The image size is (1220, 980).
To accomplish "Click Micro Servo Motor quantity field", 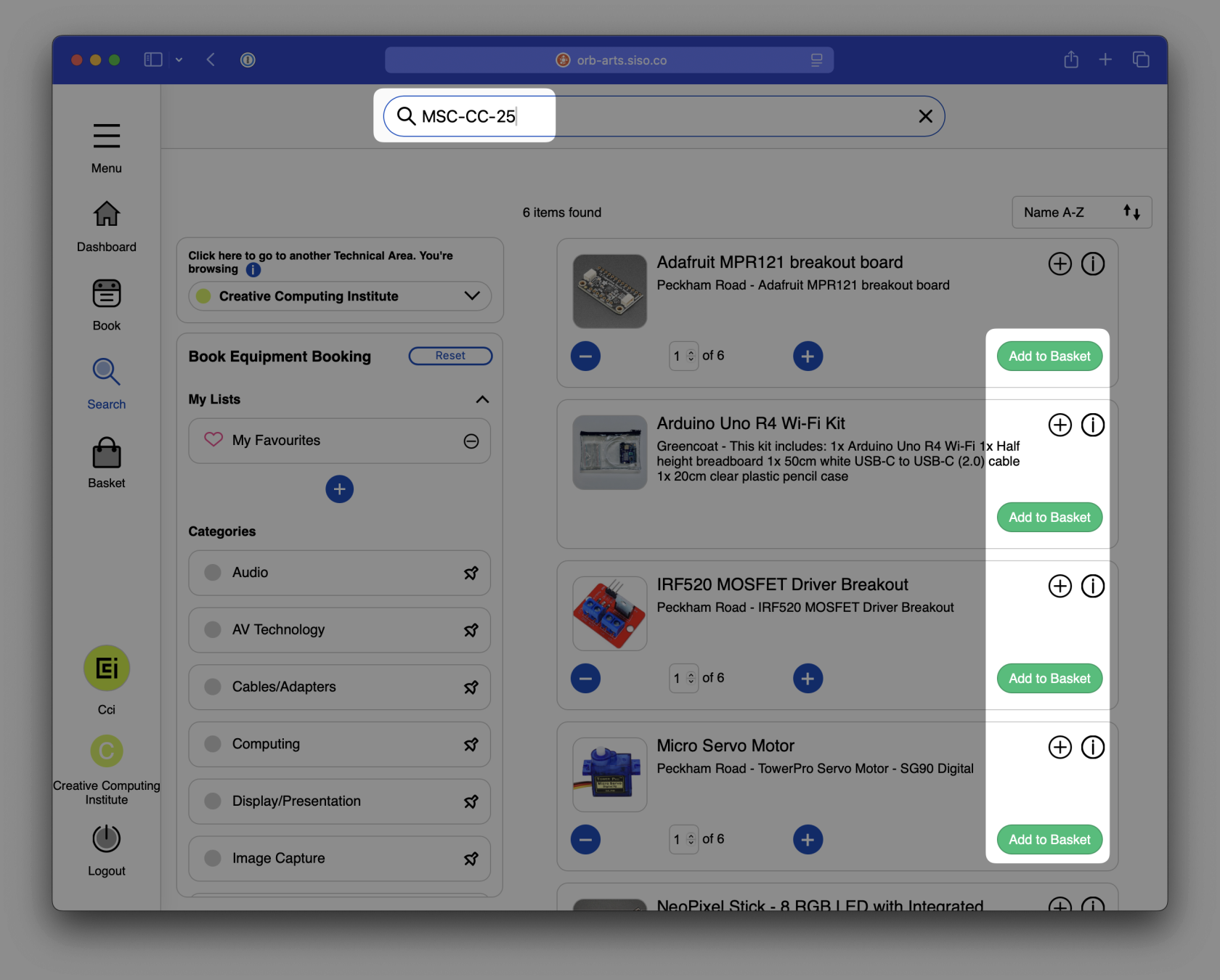I will [x=683, y=839].
